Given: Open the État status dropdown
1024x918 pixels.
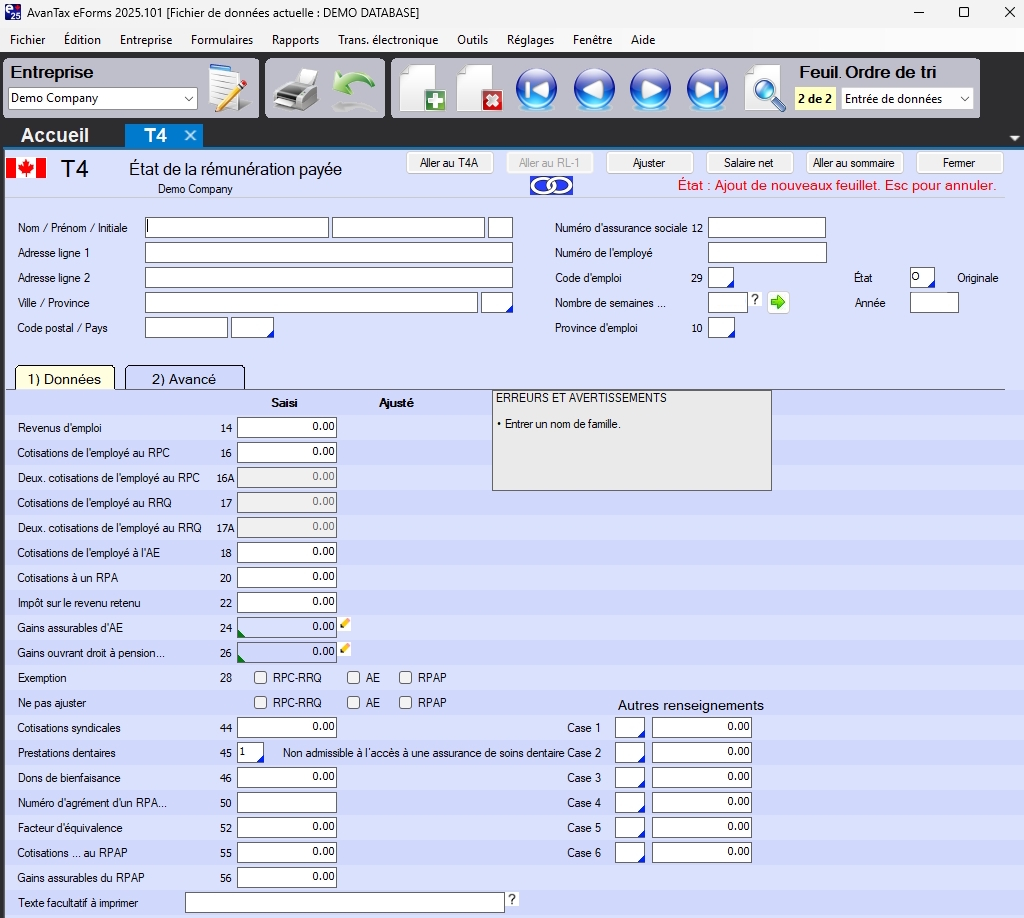Looking at the screenshot, I should 922,277.
